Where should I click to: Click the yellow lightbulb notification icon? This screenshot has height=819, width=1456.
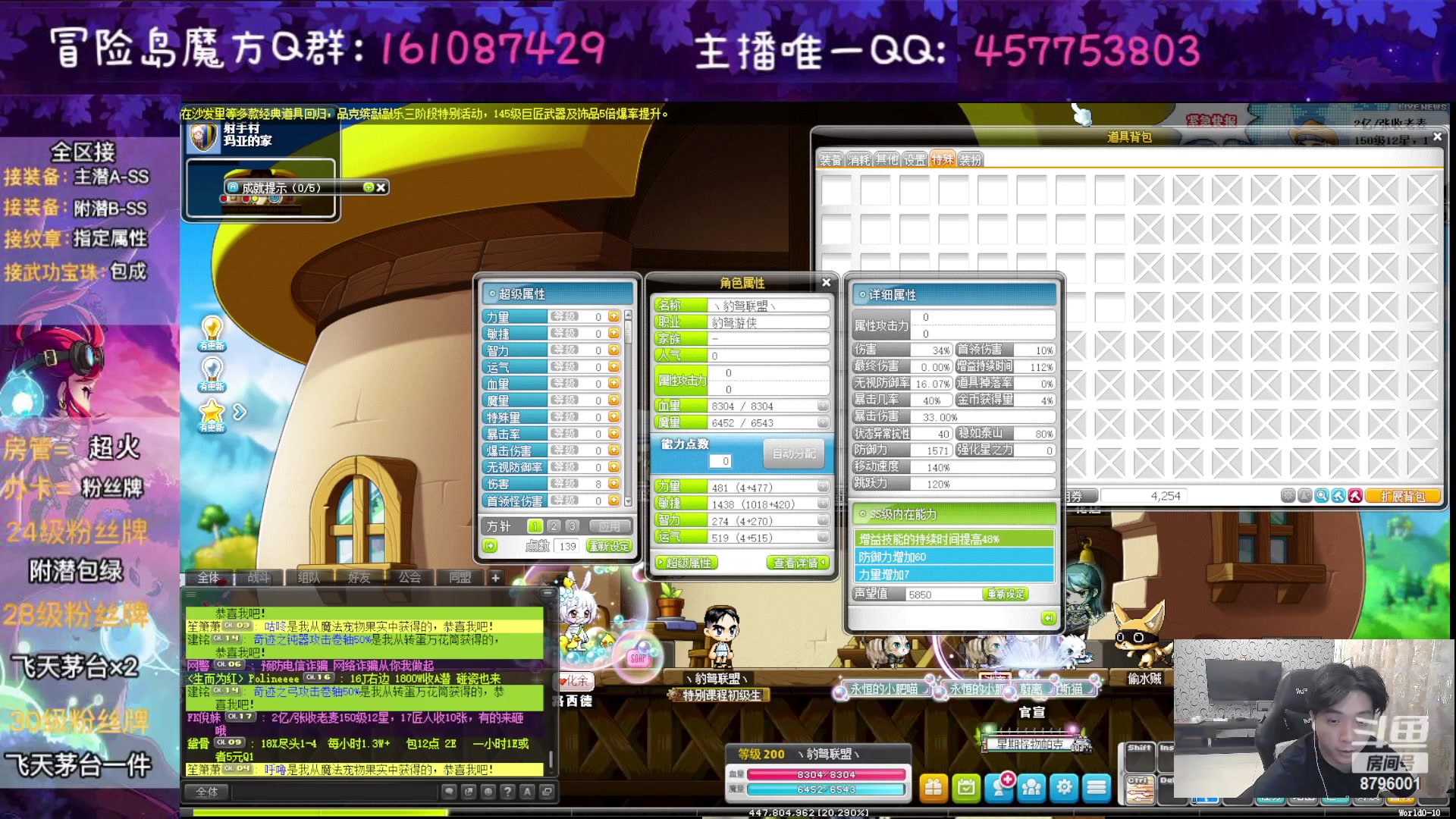pyautogui.click(x=212, y=332)
